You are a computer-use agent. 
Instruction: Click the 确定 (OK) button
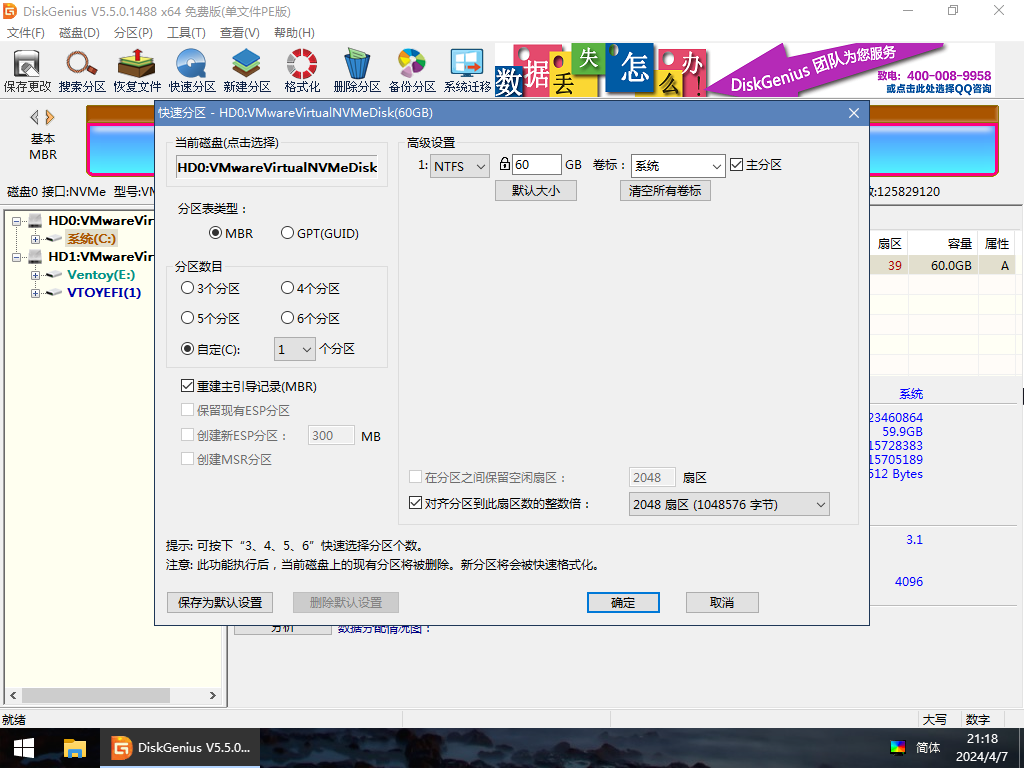click(x=623, y=602)
